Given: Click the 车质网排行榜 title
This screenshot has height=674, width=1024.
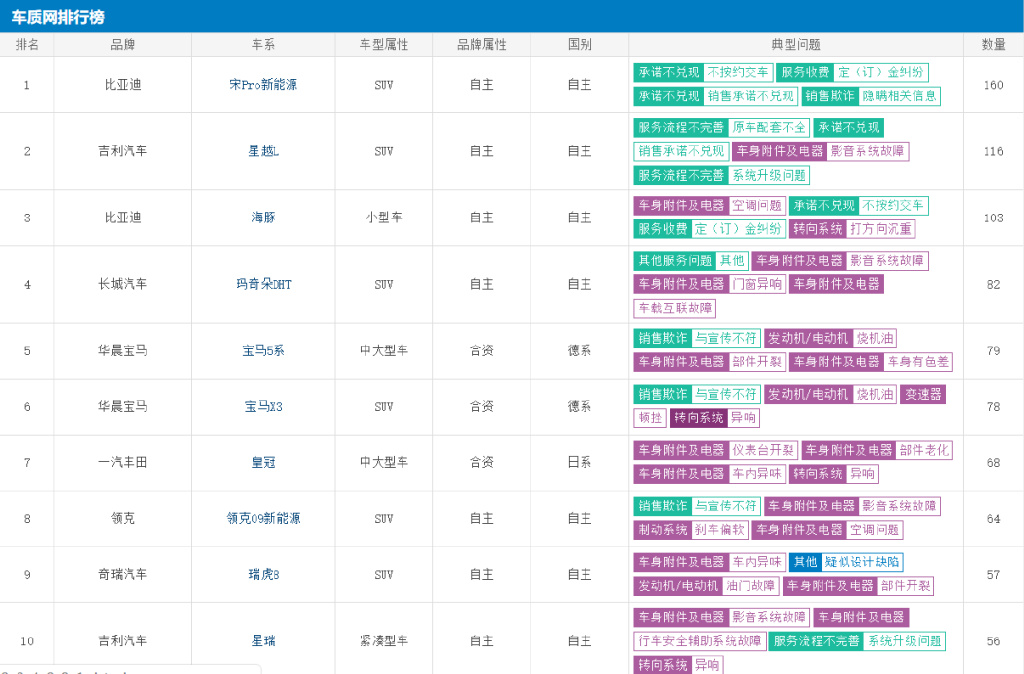Looking at the screenshot, I should [x=57, y=17].
